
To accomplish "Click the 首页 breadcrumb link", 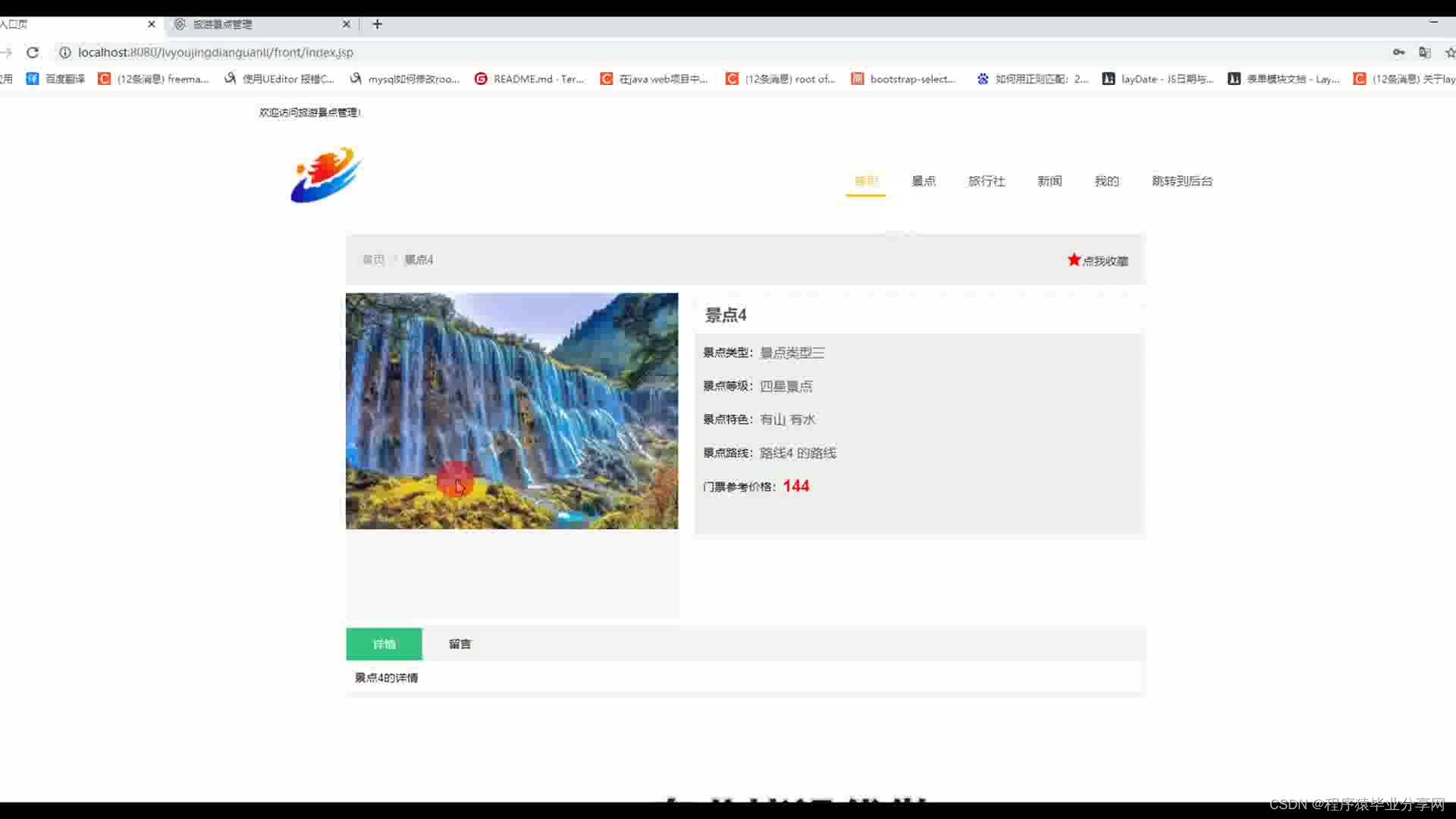I will click(x=373, y=260).
